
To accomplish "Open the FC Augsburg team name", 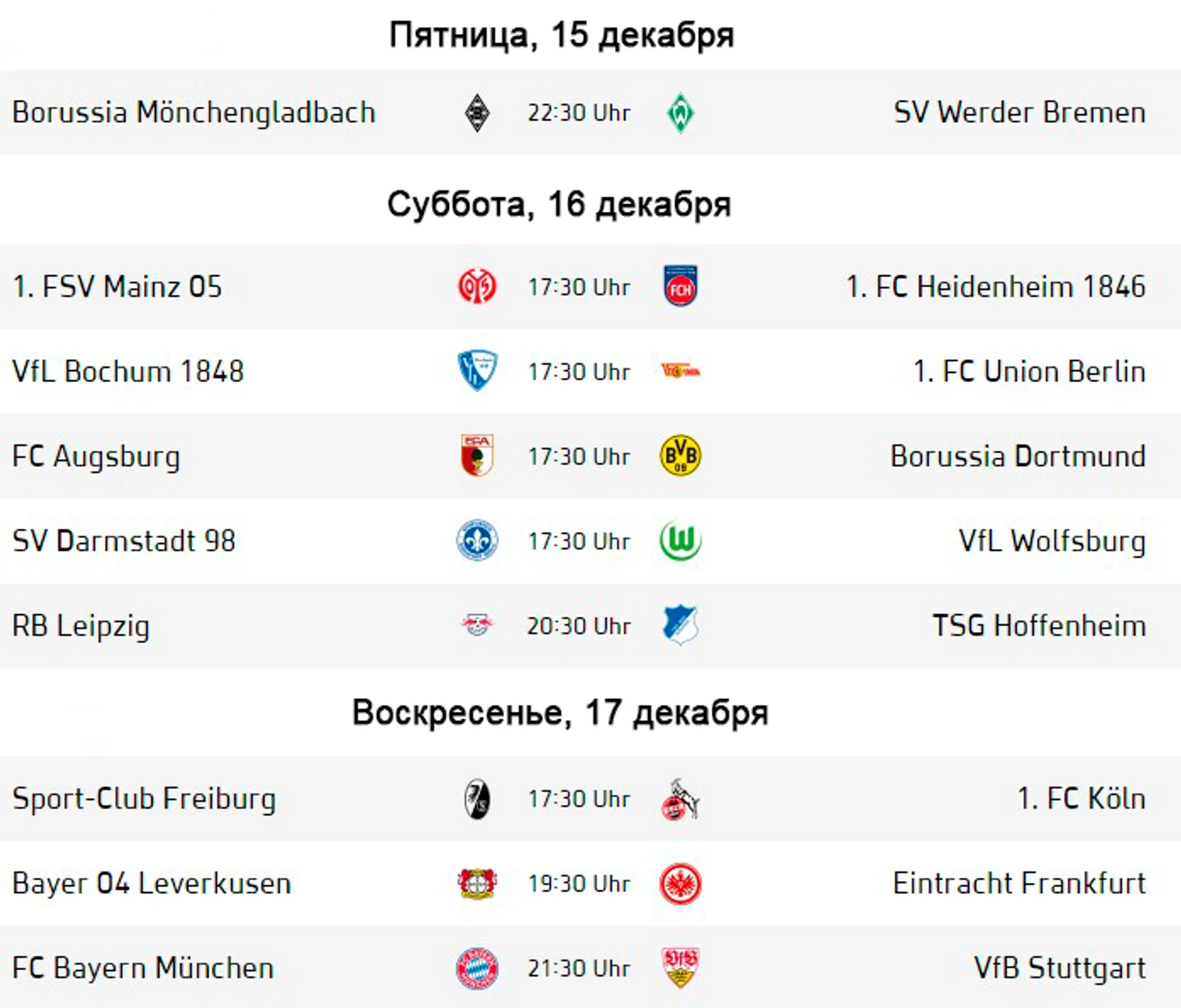I will tap(96, 456).
